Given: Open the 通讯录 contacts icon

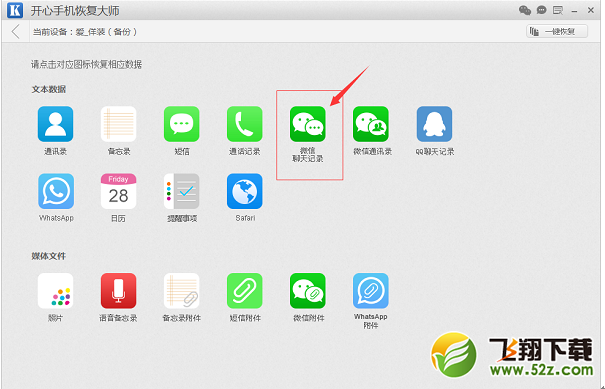Looking at the screenshot, I should (x=55, y=124).
